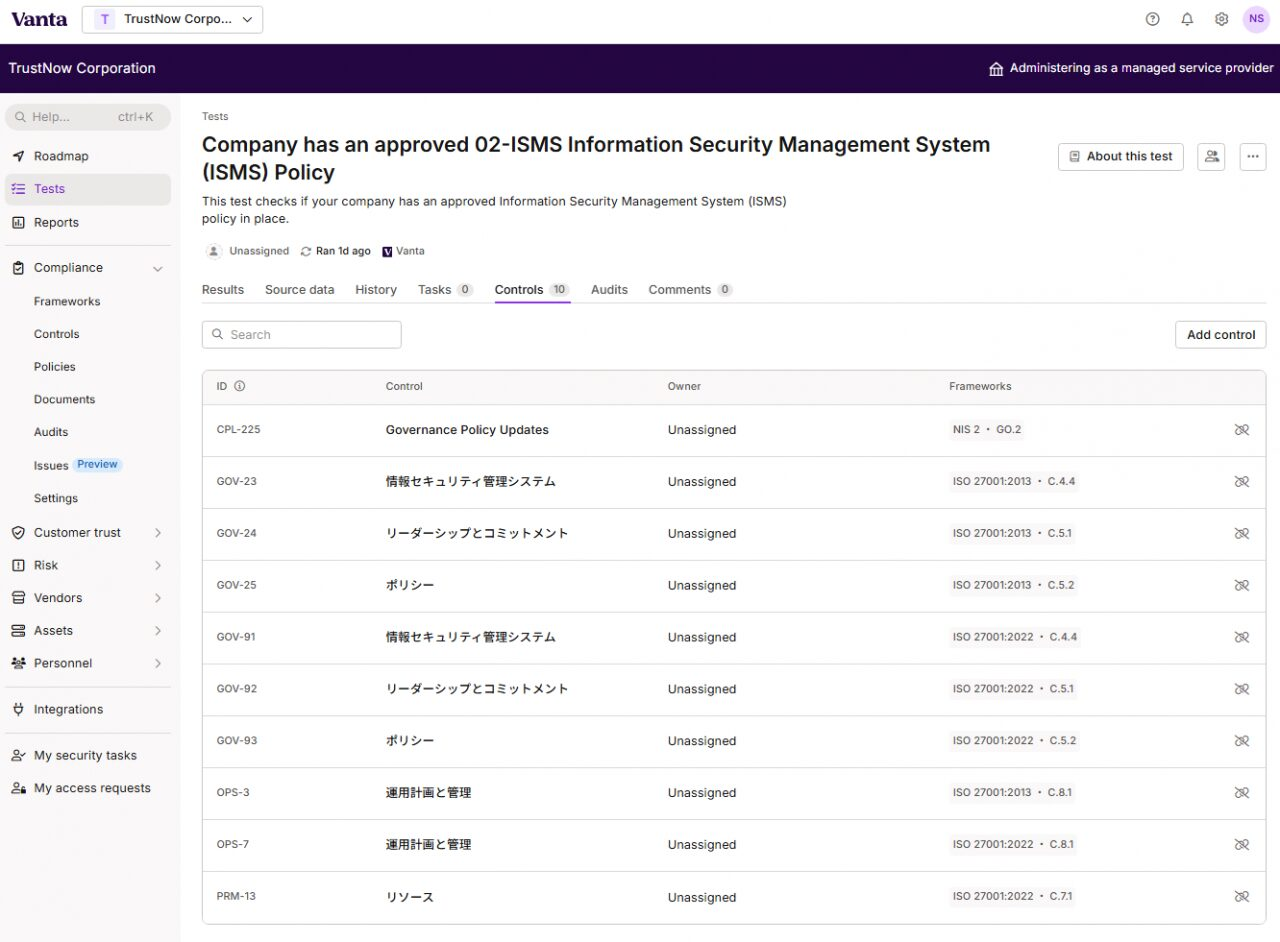The width and height of the screenshot is (1280, 942).
Task: Open Reports in the sidebar
Action: (x=87, y=223)
